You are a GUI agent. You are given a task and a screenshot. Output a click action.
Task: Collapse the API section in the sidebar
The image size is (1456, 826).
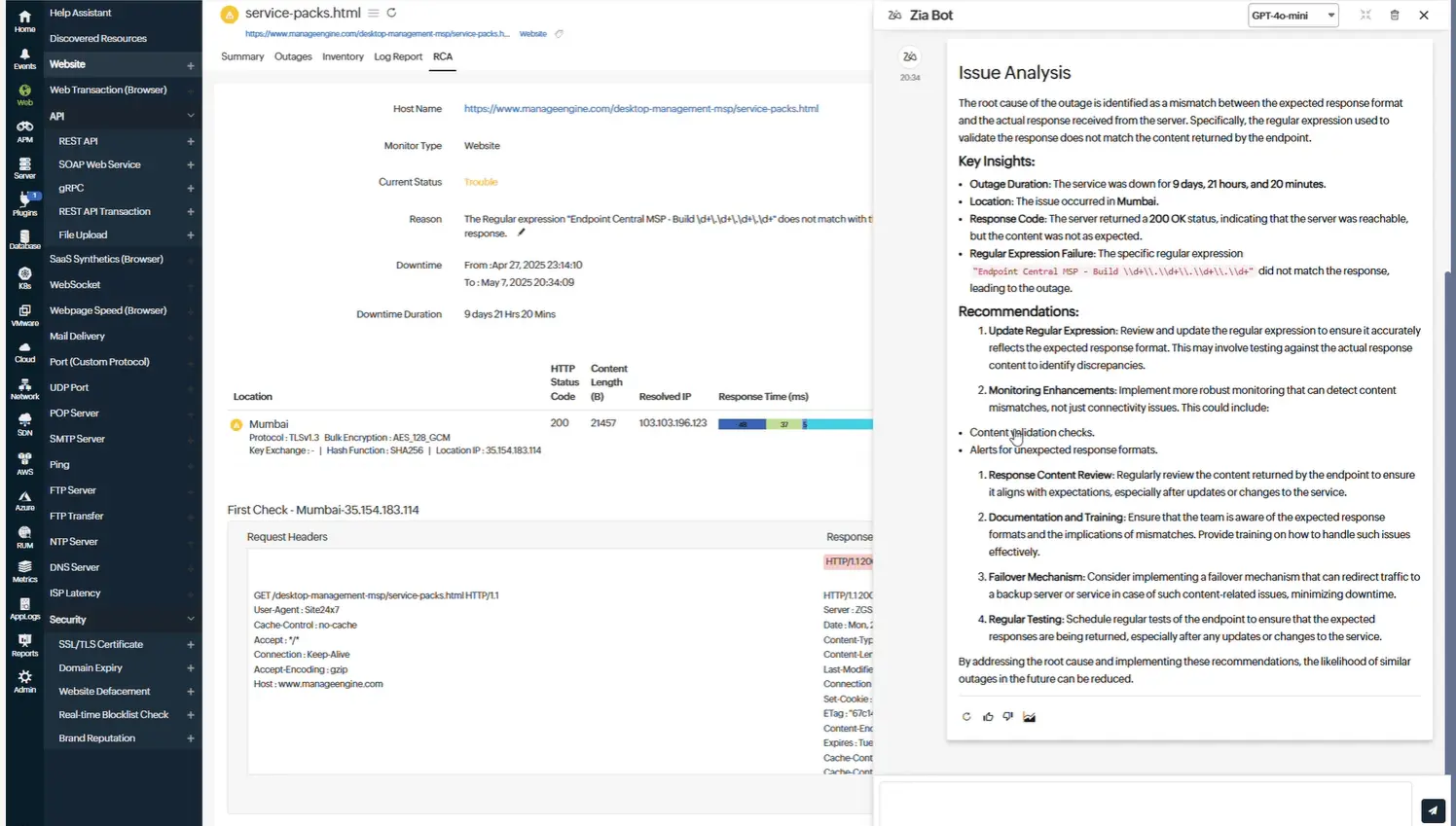coord(191,116)
